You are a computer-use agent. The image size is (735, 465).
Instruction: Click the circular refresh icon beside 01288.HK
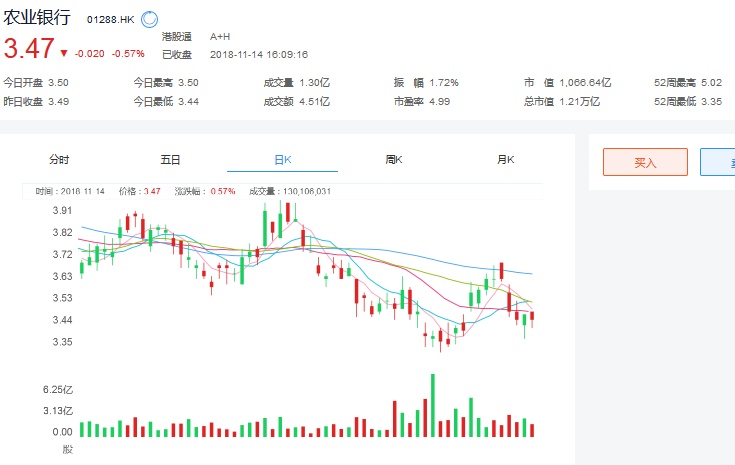click(x=149, y=18)
